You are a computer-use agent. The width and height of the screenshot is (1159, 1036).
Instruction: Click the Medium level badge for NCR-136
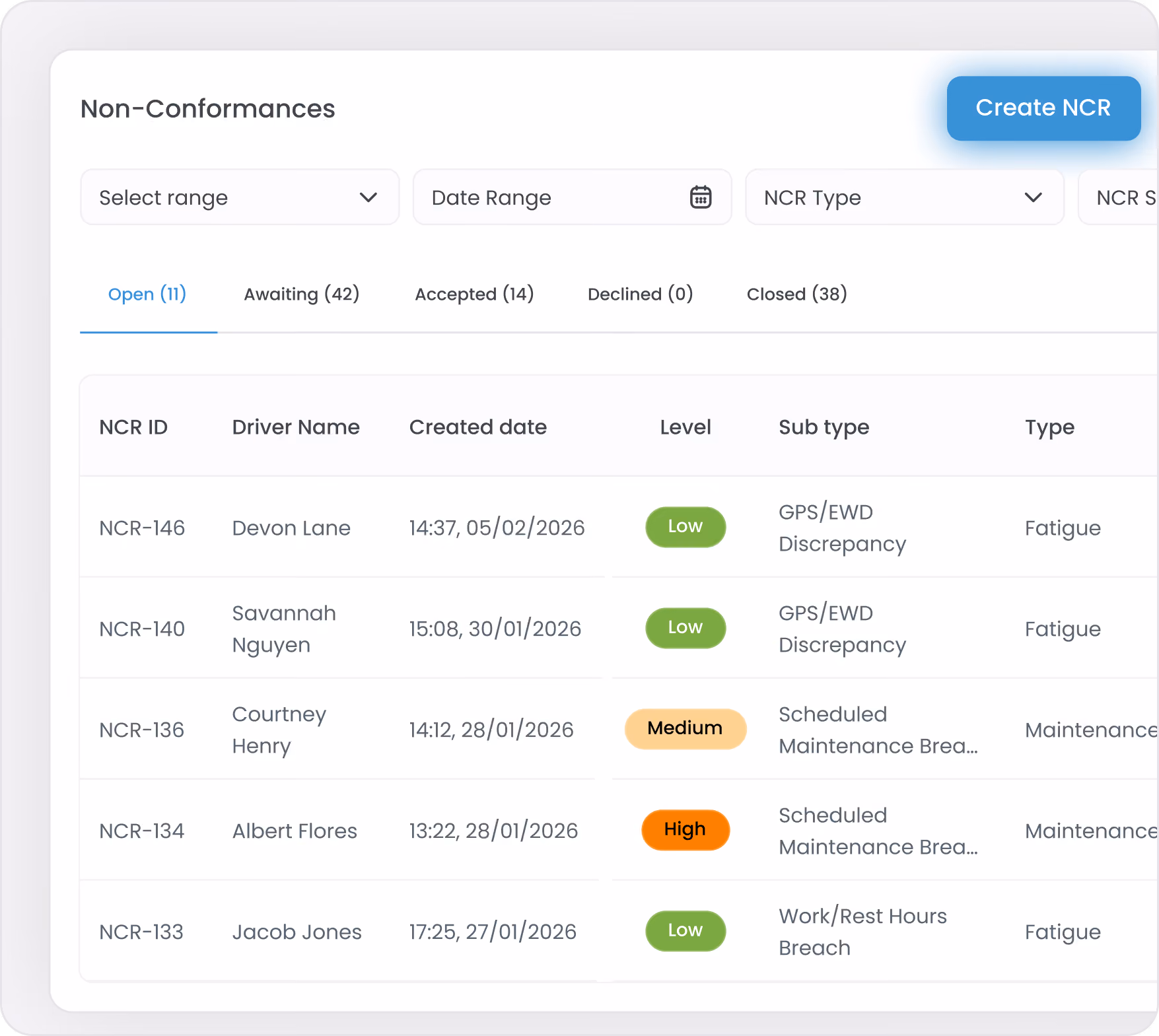point(685,729)
